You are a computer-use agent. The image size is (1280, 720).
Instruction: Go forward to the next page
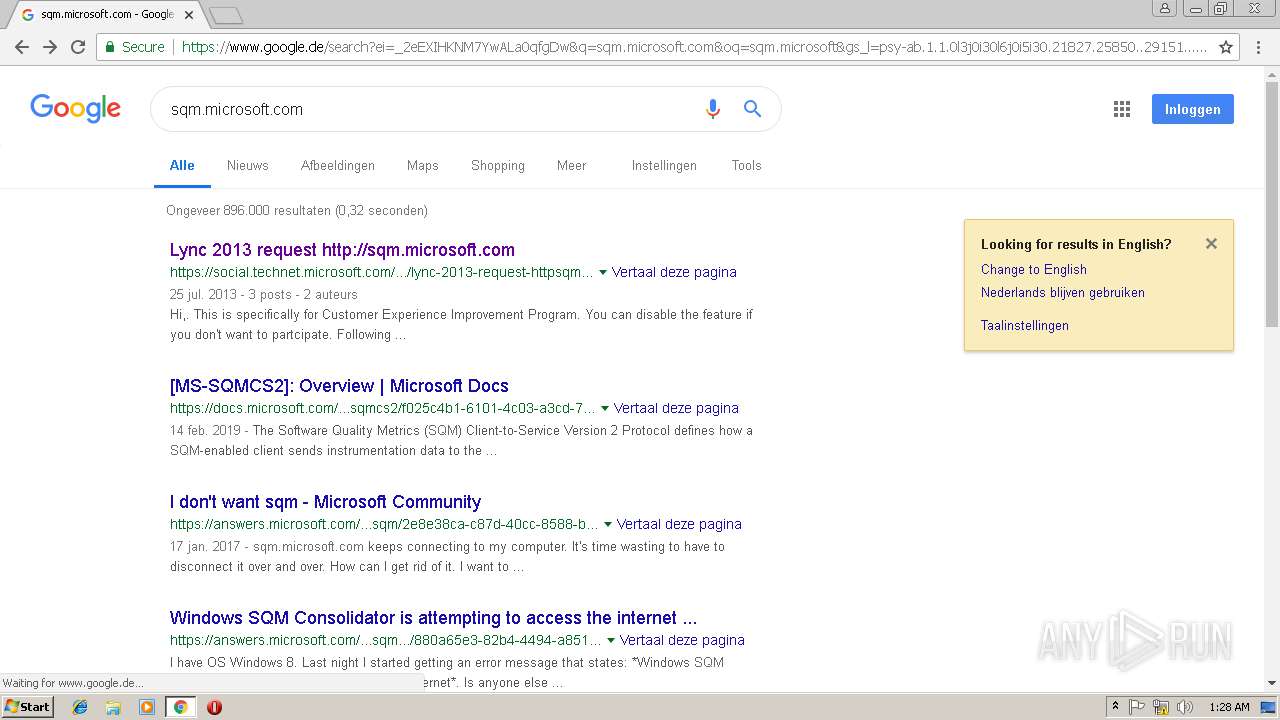coord(50,47)
